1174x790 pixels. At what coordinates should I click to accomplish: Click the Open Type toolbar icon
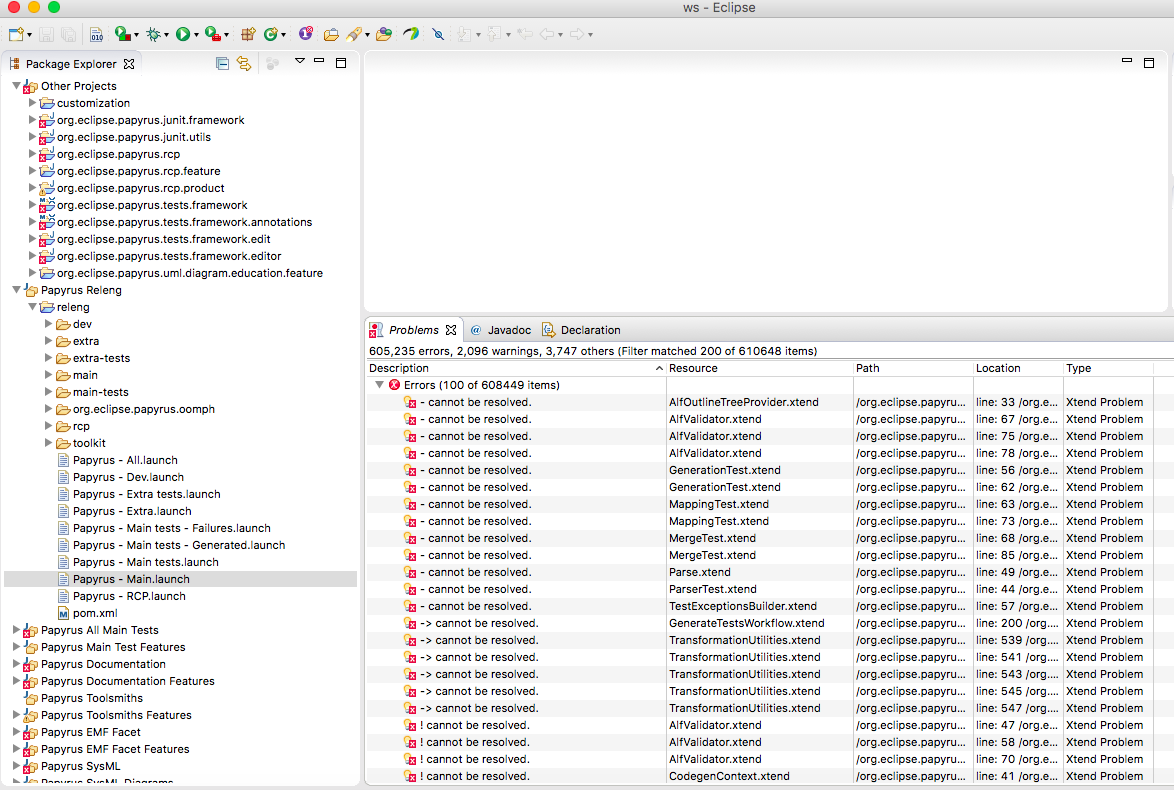click(x=331, y=34)
